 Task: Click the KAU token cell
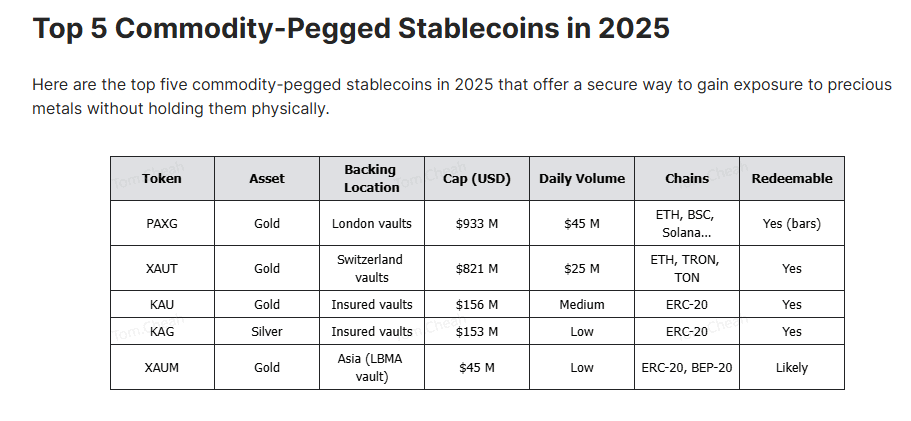coord(162,305)
